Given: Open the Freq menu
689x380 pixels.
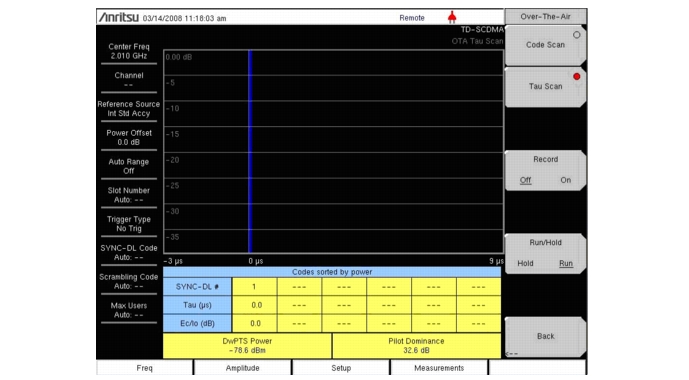Looking at the screenshot, I should (144, 368).
